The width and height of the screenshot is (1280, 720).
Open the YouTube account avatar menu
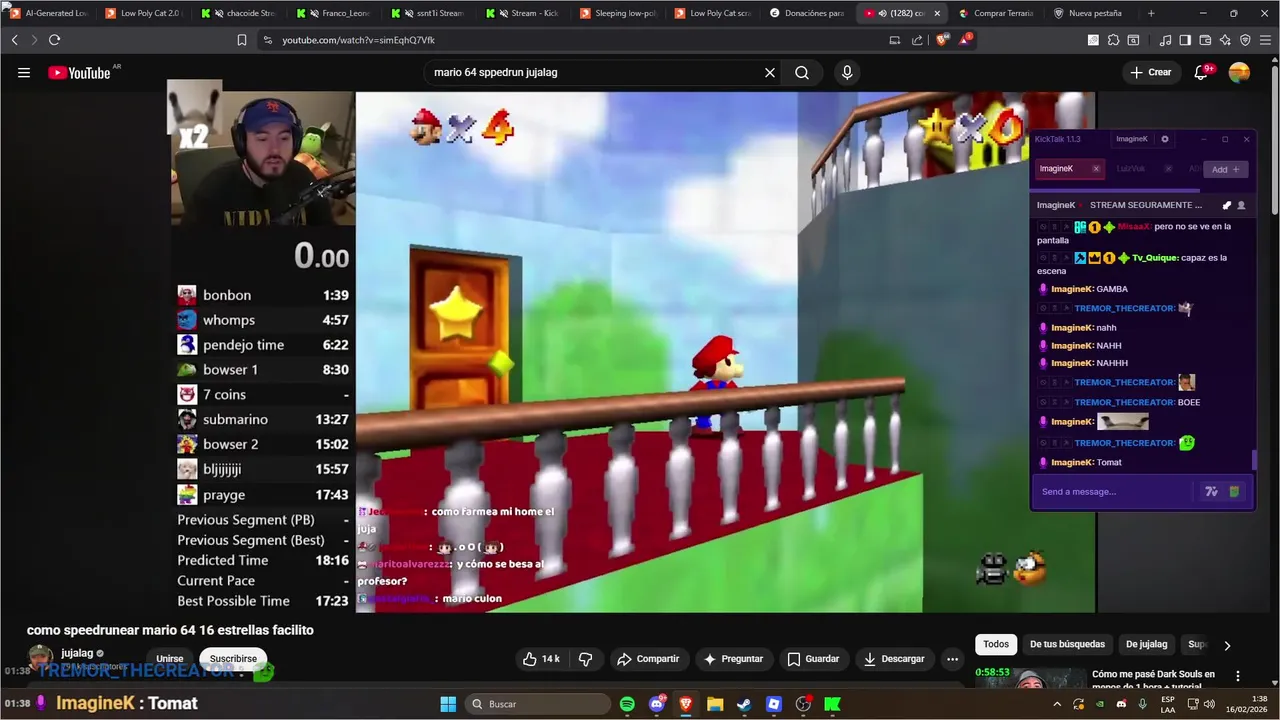click(x=1239, y=72)
